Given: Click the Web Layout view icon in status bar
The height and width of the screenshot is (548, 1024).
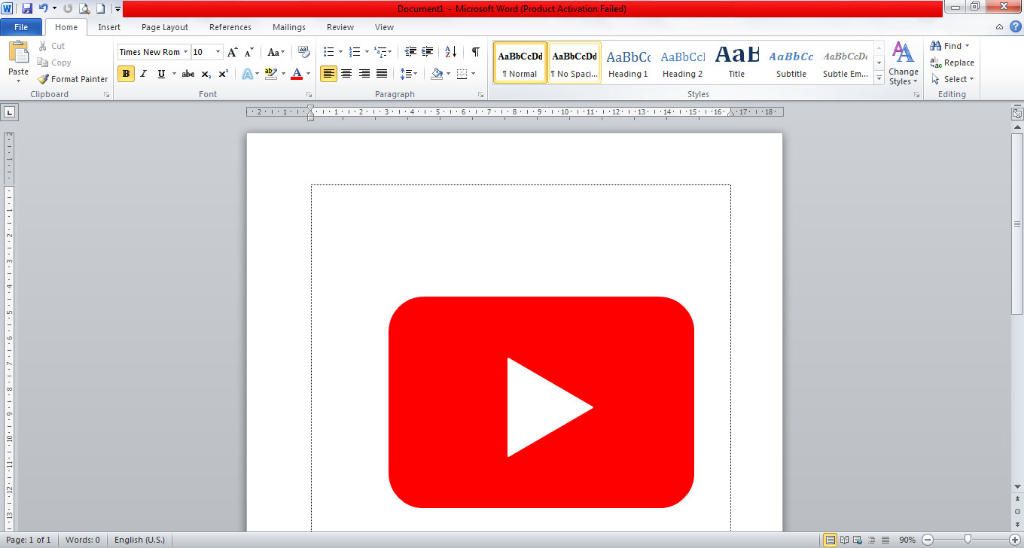Looking at the screenshot, I should point(858,540).
